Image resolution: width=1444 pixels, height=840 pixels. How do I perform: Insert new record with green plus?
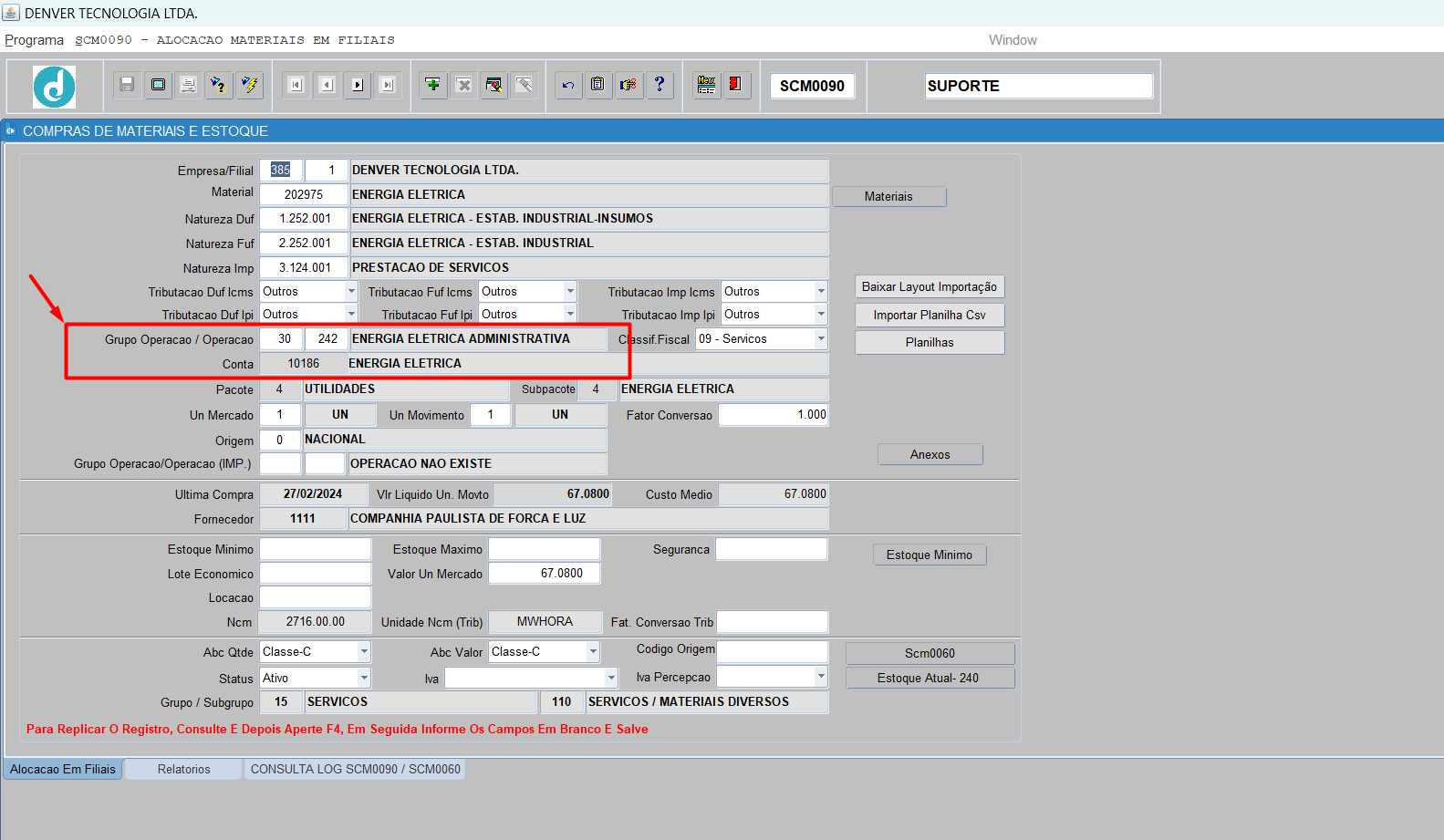432,85
